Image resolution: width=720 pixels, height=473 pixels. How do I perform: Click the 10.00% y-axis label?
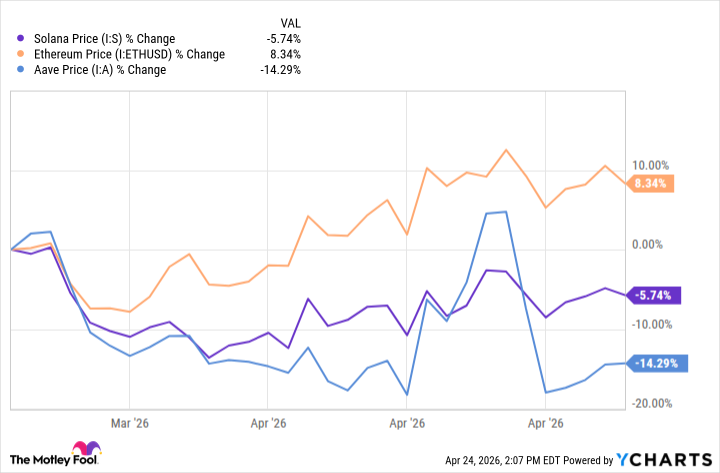coord(648,166)
